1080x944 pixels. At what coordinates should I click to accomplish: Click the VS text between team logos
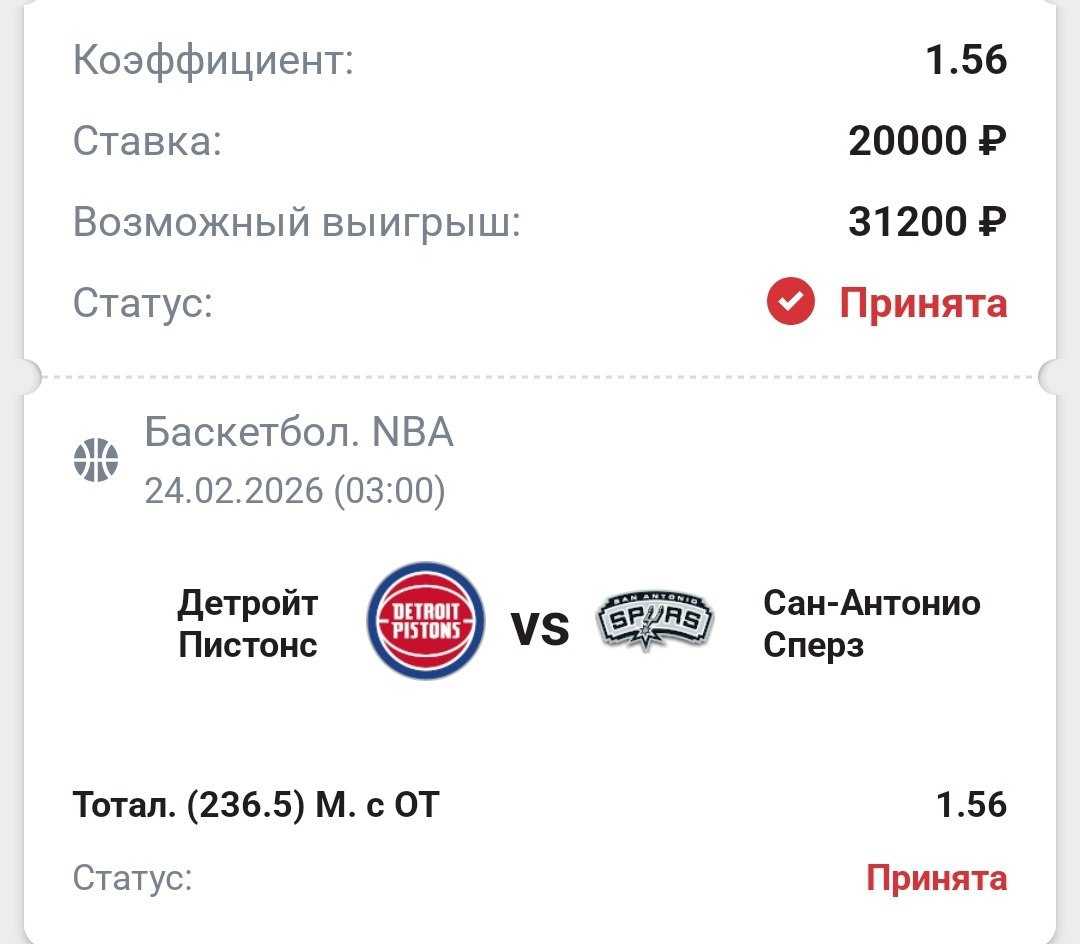(540, 630)
